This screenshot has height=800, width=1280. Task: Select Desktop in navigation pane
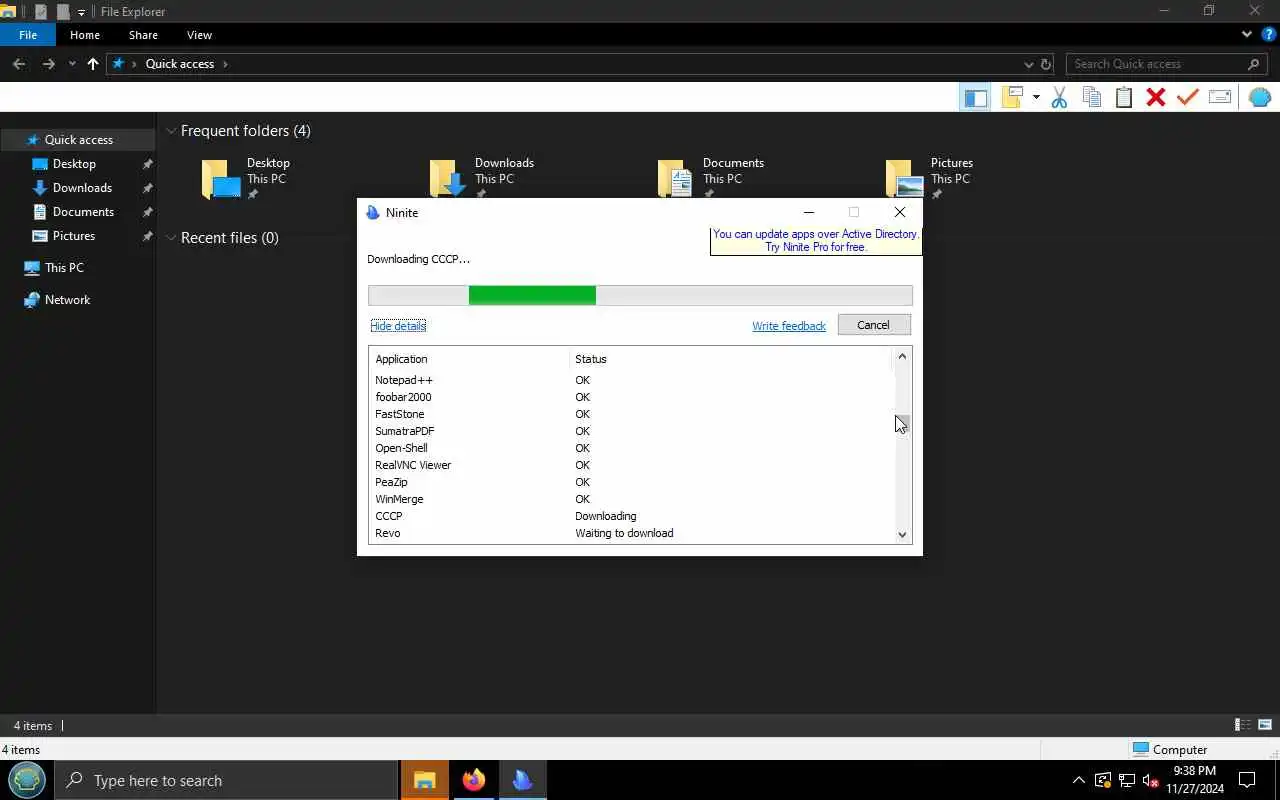pos(74,164)
